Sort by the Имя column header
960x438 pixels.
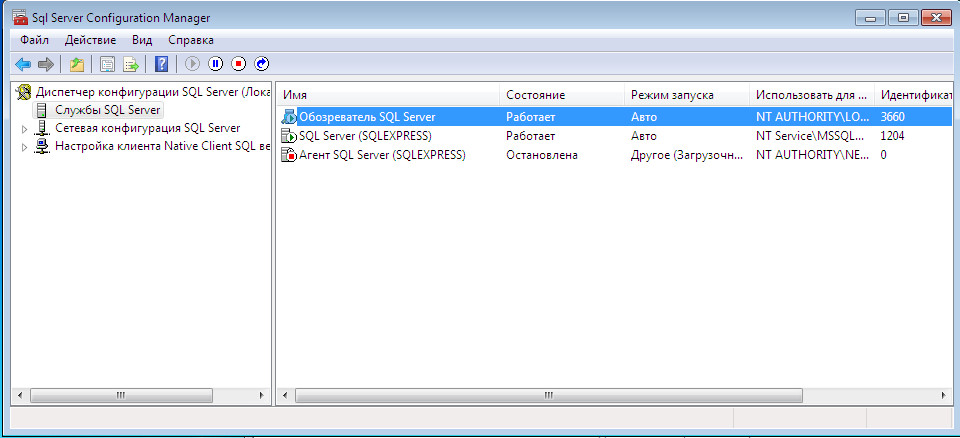pyautogui.click(x=388, y=95)
